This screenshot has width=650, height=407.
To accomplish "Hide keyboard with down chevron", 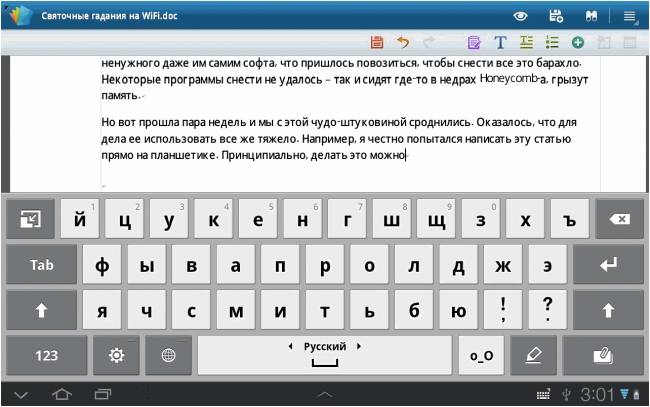I will pos(21,395).
